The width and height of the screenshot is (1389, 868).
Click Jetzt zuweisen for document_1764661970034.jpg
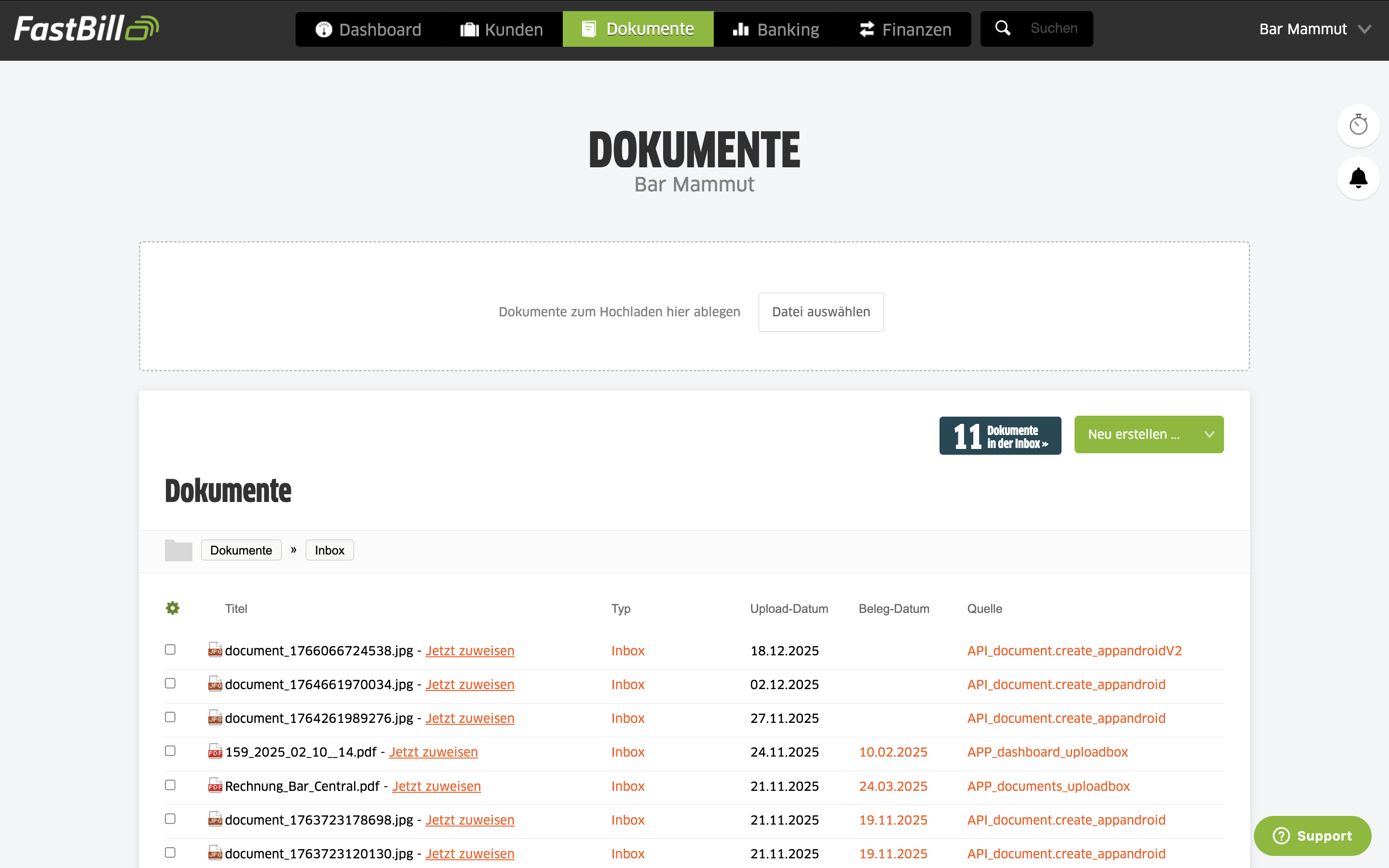469,684
